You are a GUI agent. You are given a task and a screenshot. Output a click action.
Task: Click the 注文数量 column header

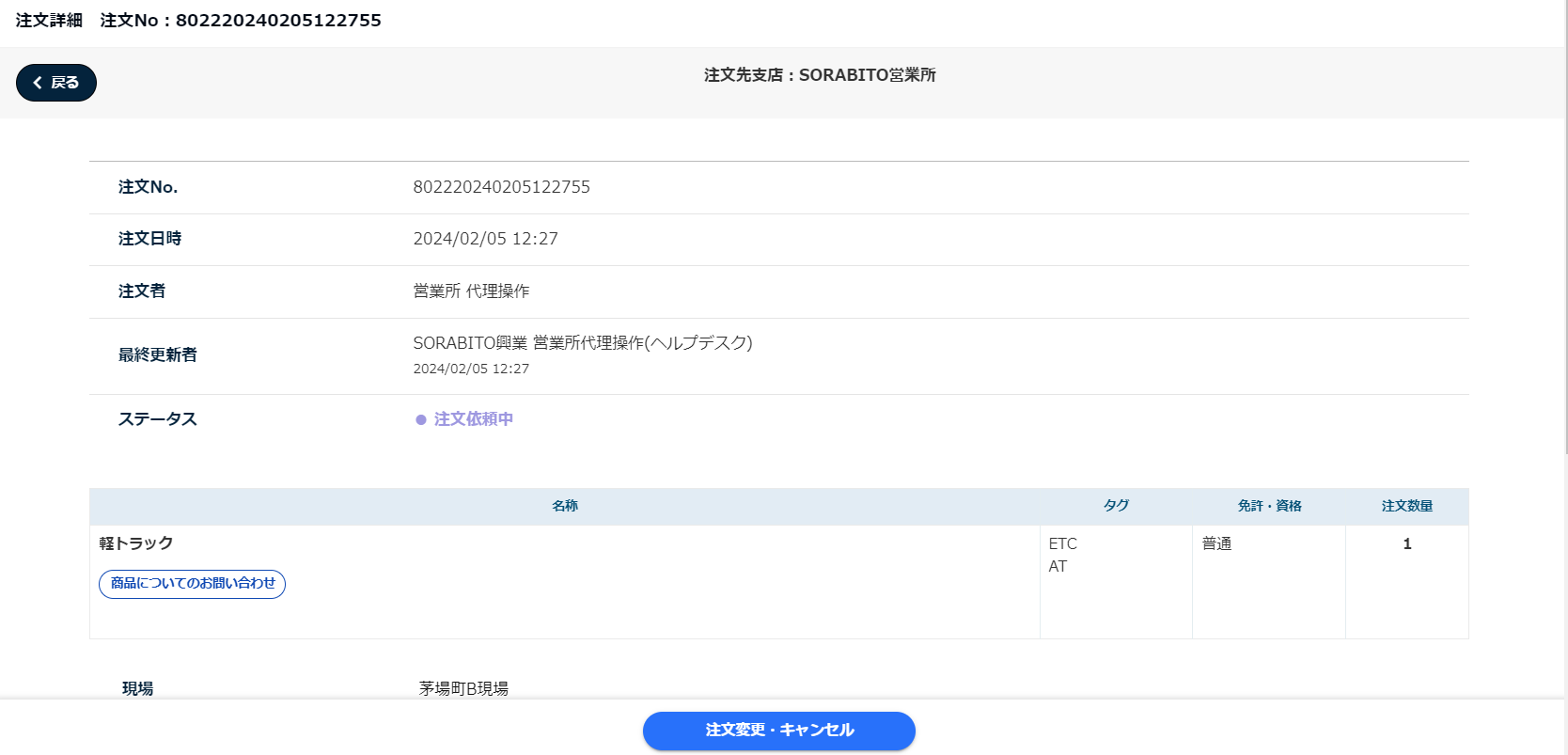click(1406, 506)
